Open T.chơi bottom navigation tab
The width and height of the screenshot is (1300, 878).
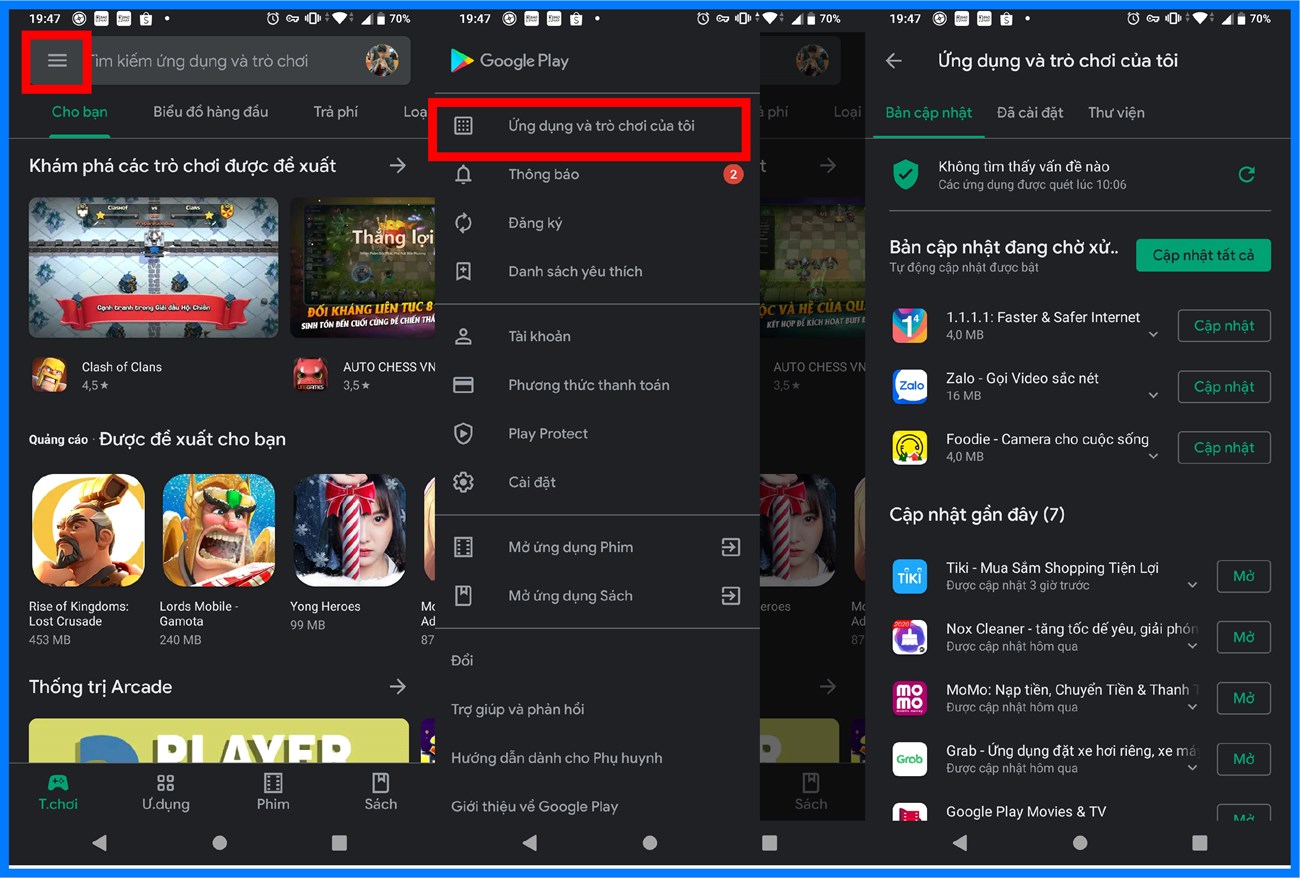coord(58,792)
